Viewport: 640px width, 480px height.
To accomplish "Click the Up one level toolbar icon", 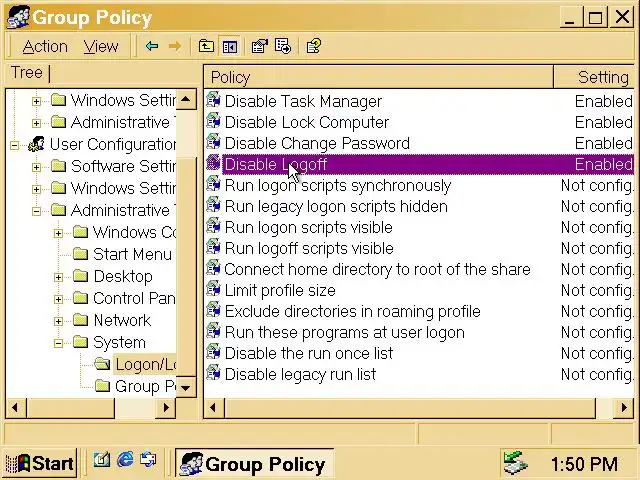I will point(206,46).
